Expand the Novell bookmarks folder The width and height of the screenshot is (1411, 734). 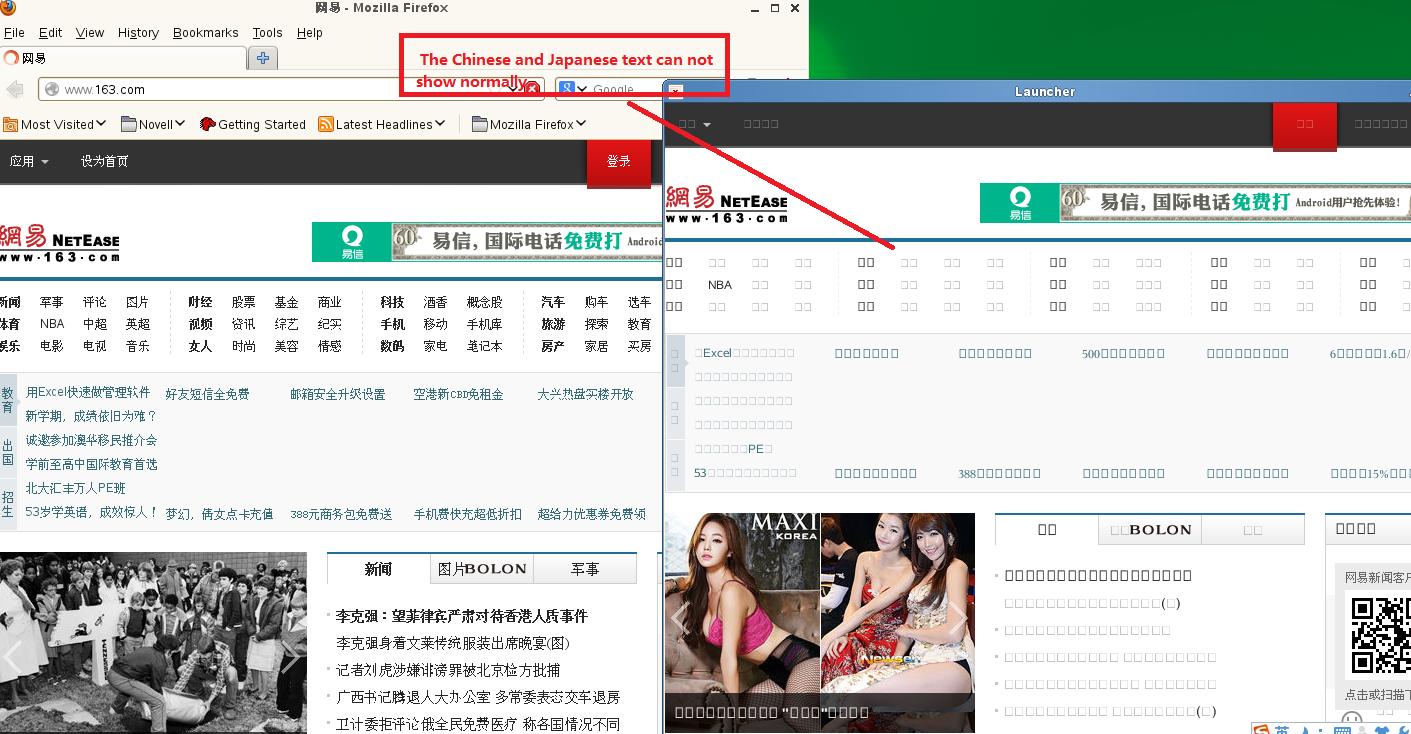pos(153,124)
